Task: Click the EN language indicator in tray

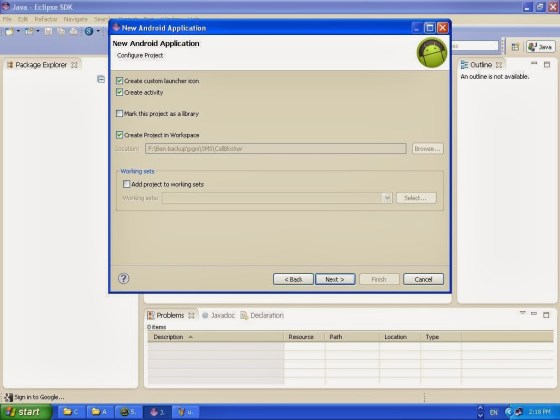Action: point(494,412)
